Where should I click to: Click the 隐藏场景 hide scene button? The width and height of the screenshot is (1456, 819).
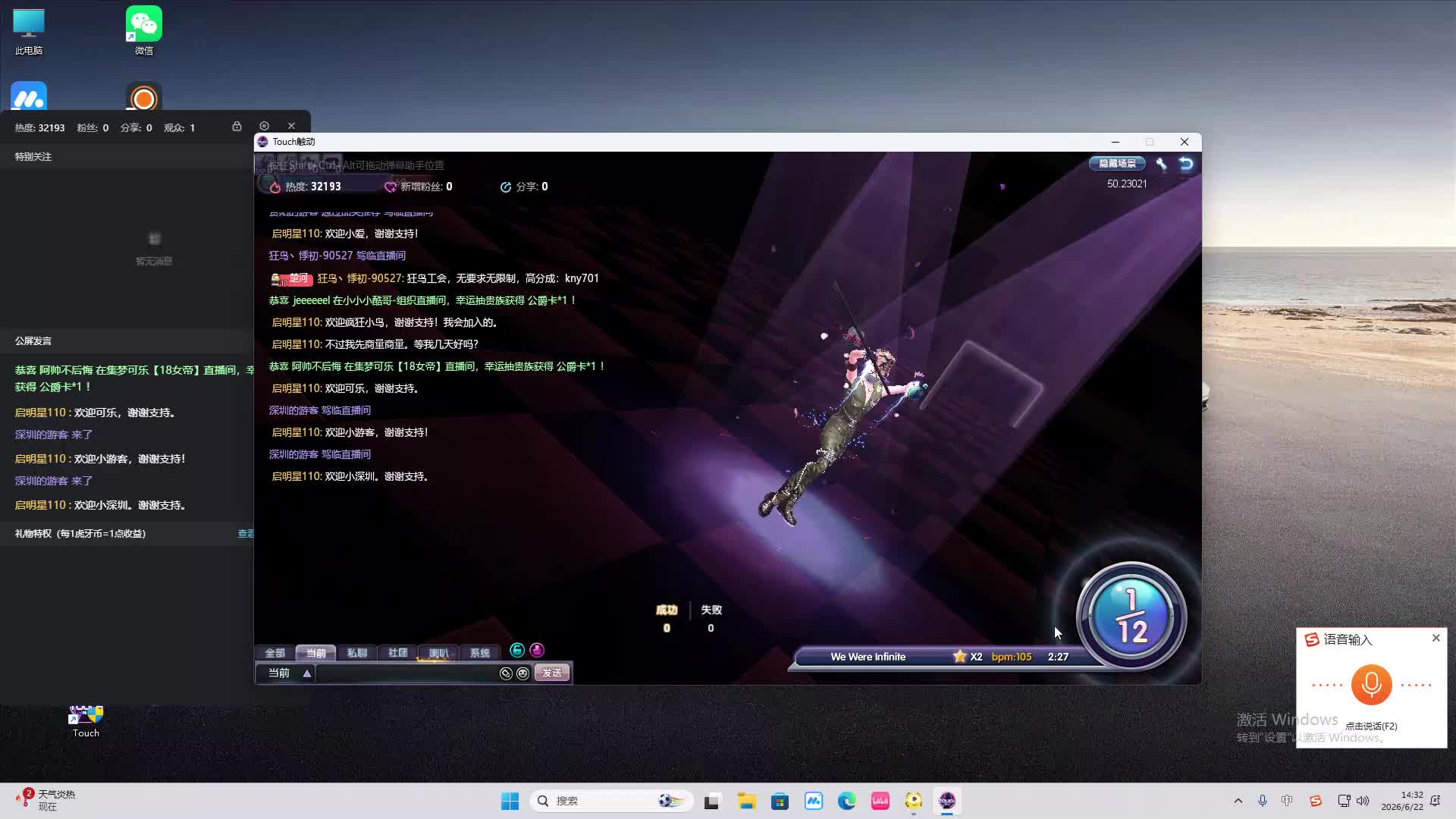point(1117,163)
